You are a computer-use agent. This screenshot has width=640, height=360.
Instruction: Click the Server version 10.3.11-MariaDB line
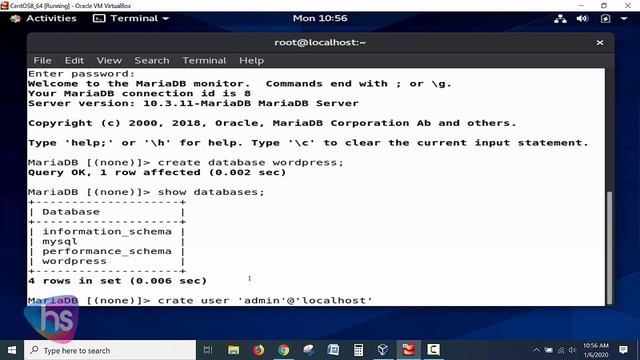tap(193, 103)
